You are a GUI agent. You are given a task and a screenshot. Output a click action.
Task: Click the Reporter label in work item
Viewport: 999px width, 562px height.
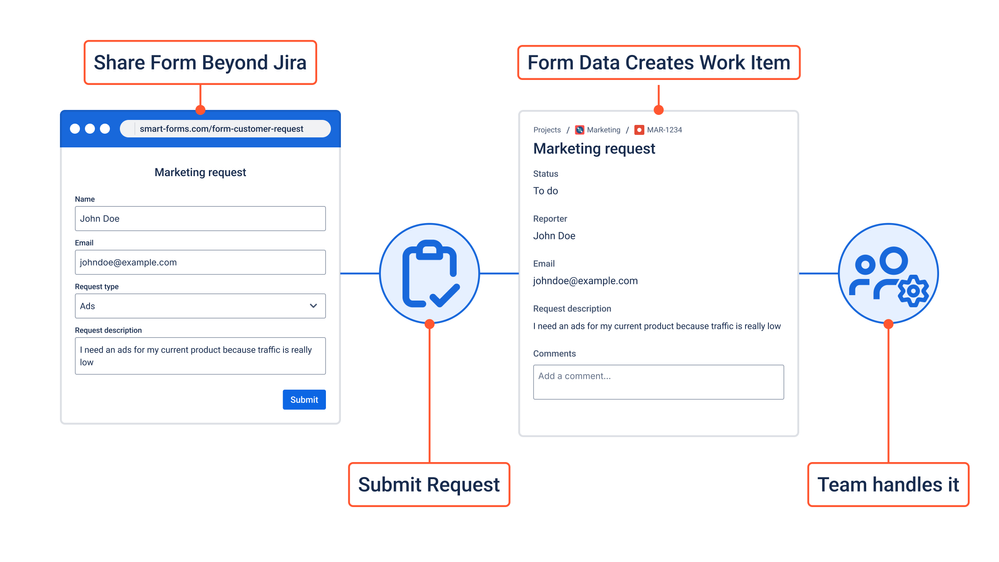(x=550, y=219)
